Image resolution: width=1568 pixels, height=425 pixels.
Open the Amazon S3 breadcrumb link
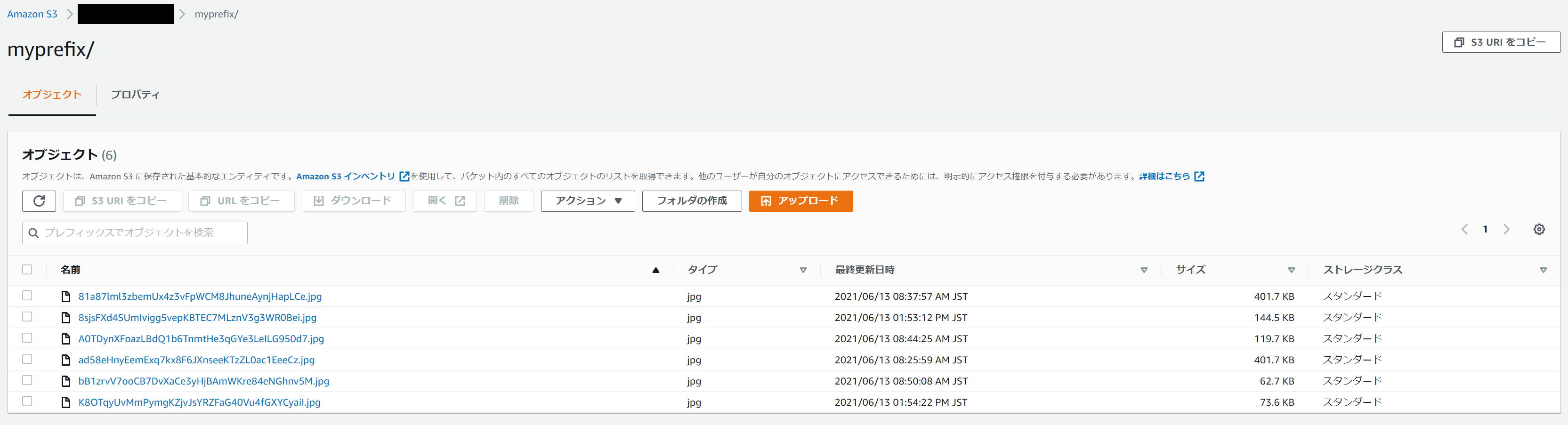point(32,14)
